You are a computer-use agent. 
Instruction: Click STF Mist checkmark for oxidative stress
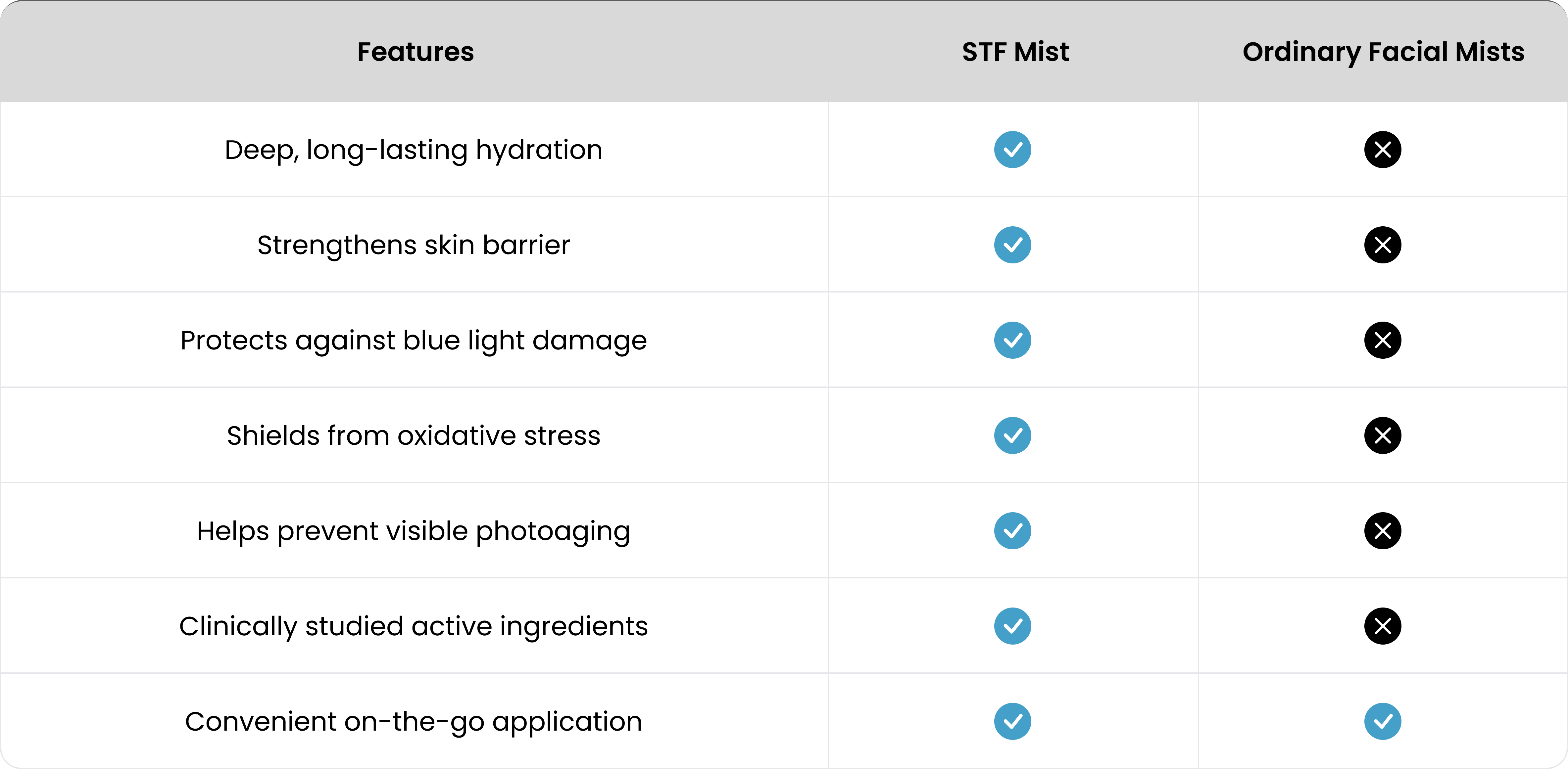click(x=1012, y=435)
